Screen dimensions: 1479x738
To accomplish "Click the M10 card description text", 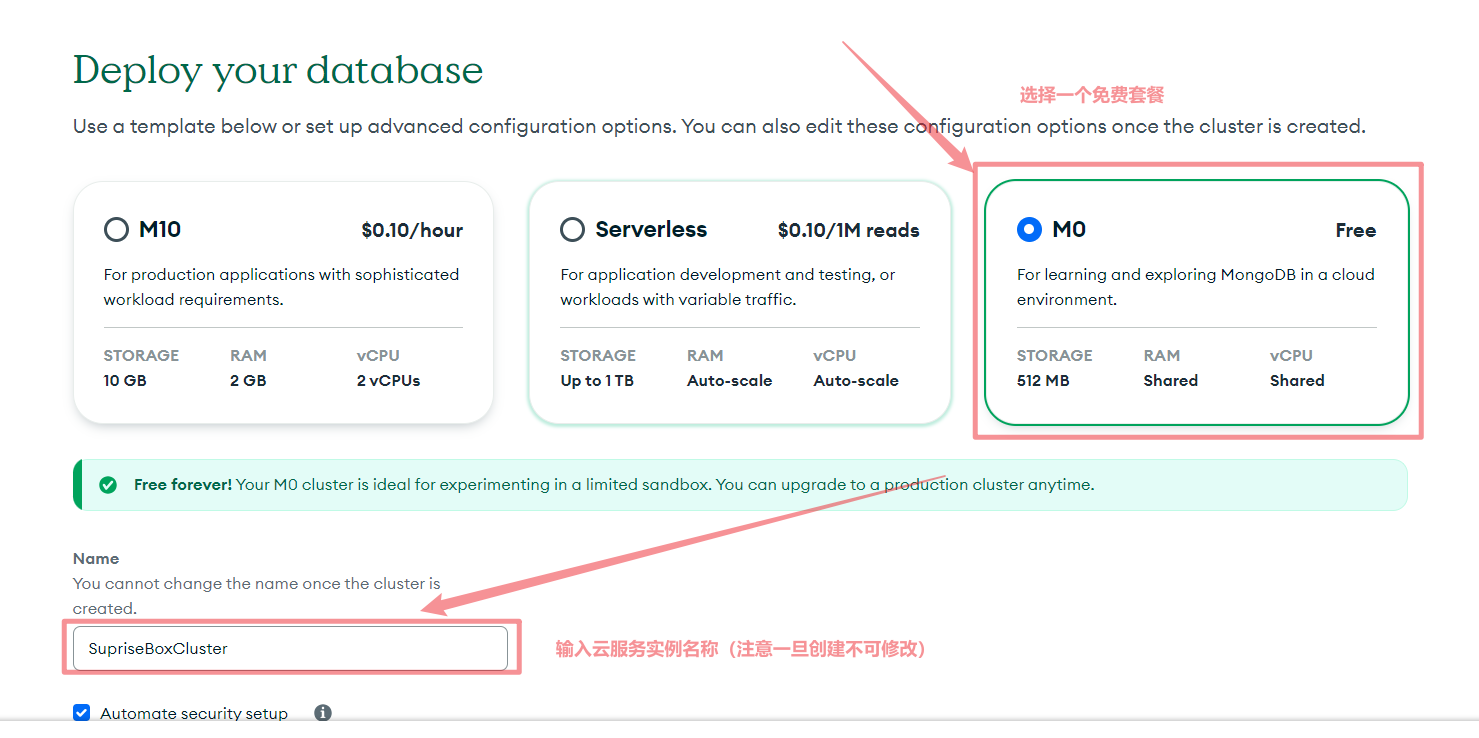I will click(x=281, y=287).
